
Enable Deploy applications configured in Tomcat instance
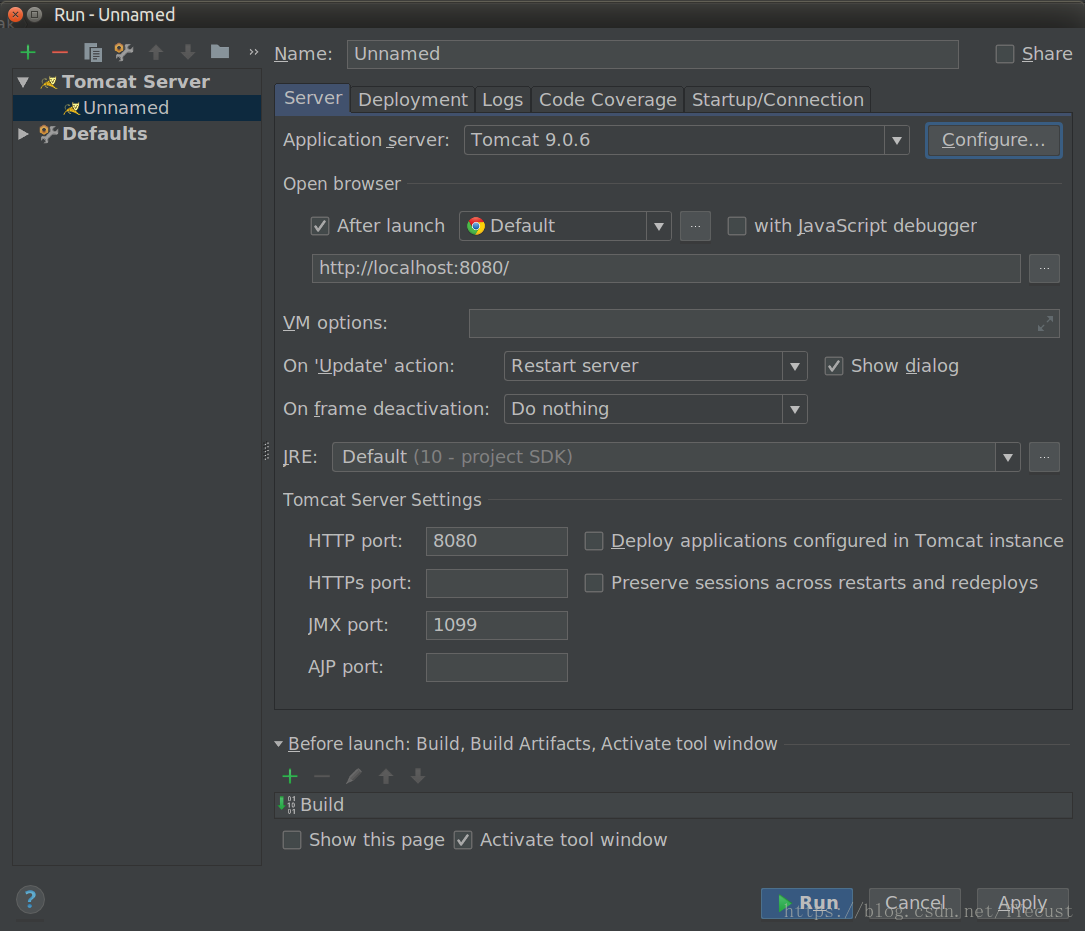[x=594, y=541]
